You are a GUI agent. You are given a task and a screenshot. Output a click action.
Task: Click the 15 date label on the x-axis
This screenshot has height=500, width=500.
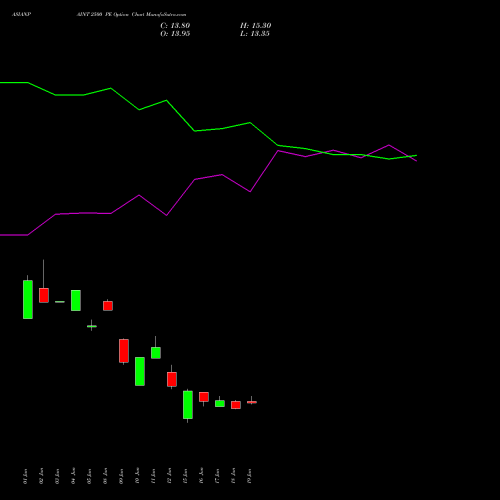(185, 476)
